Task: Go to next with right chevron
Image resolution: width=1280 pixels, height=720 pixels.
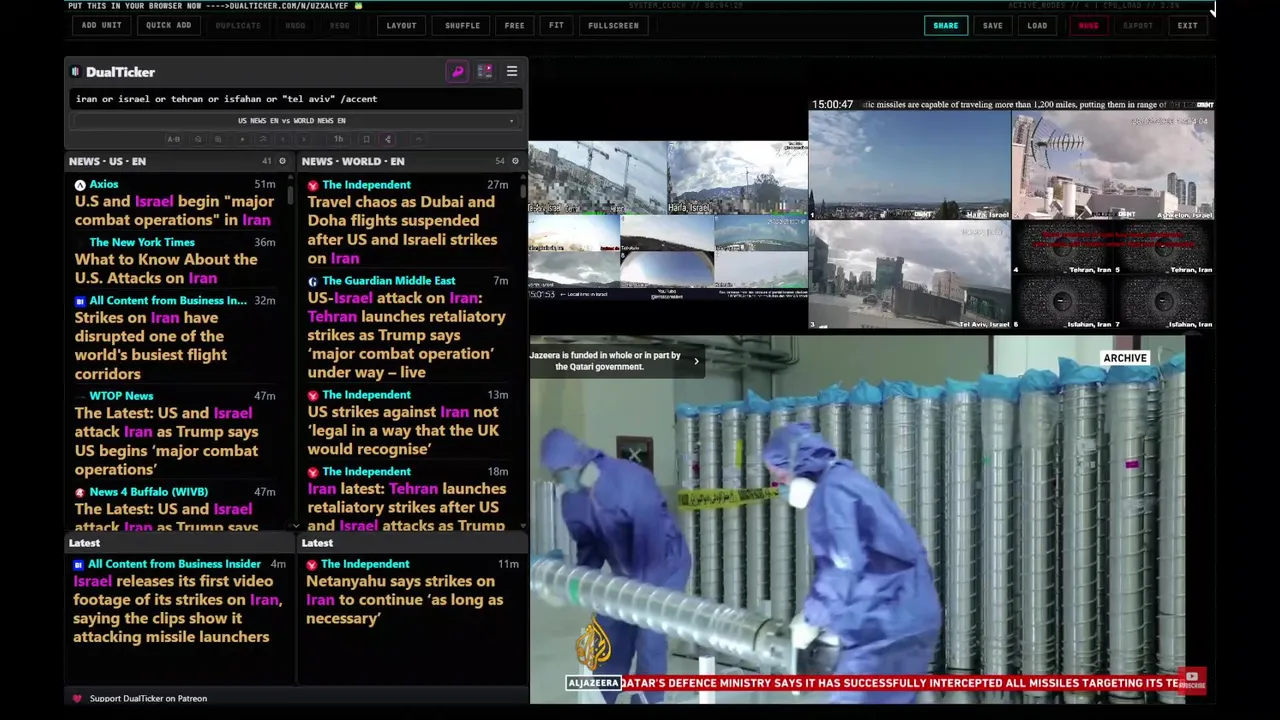Action: pyautogui.click(x=303, y=139)
